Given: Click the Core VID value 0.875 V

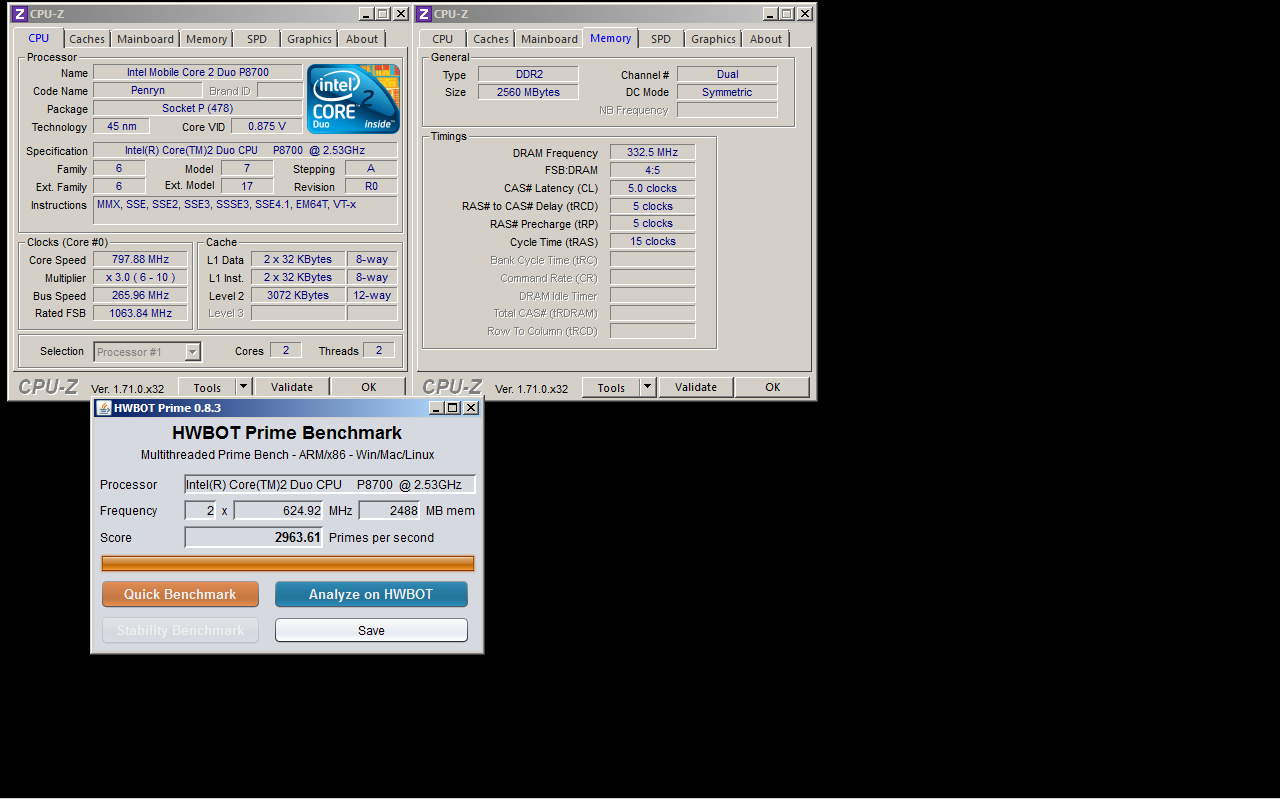Looking at the screenshot, I should 266,127.
